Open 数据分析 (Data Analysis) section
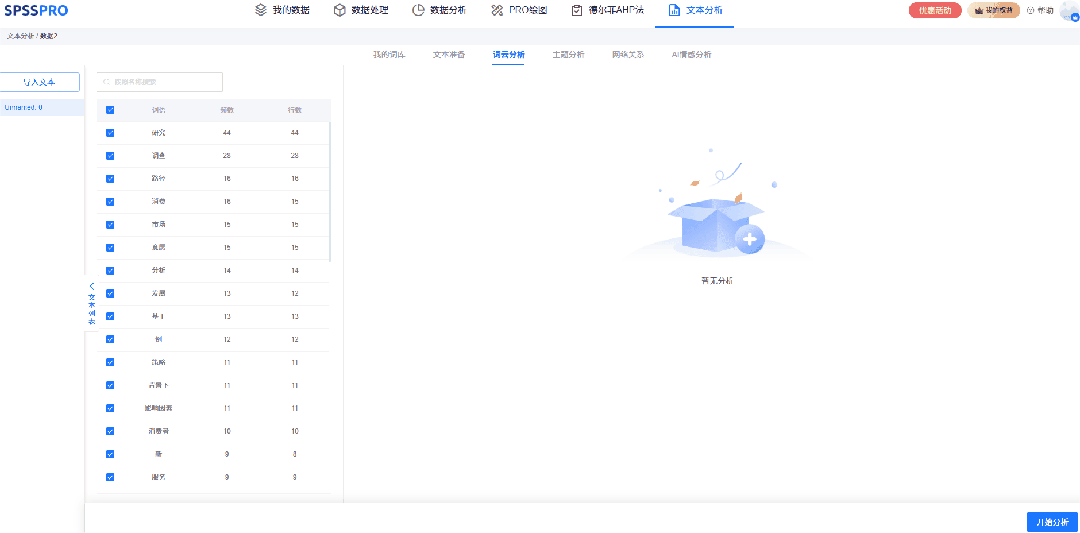1080x533 pixels. point(438,10)
